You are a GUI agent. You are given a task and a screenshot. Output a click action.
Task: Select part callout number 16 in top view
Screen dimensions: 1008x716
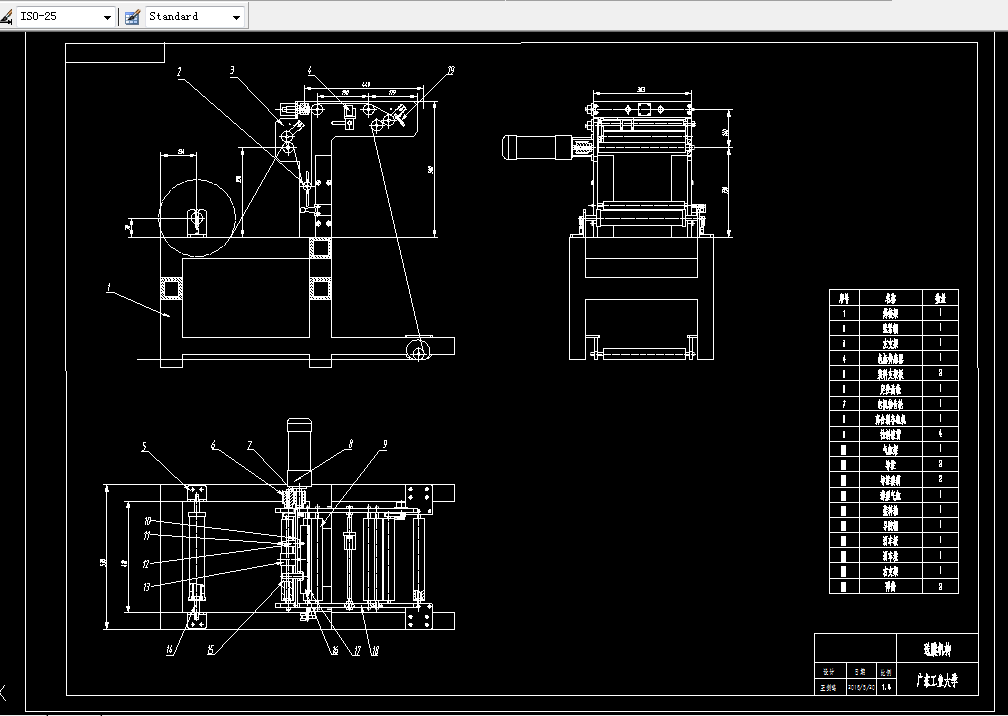(x=334, y=651)
